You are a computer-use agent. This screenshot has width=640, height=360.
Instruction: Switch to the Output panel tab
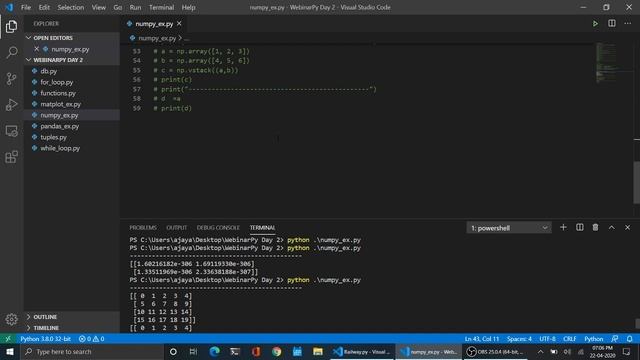(x=176, y=227)
